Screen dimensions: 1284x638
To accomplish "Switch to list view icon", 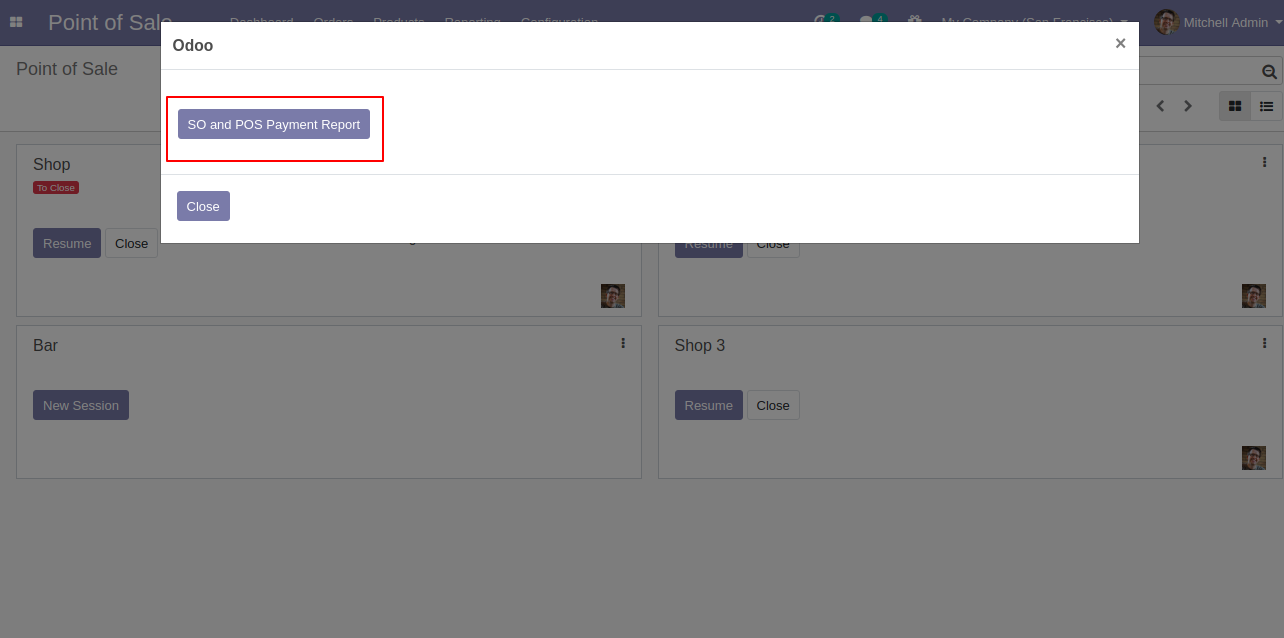I will click(x=1266, y=106).
